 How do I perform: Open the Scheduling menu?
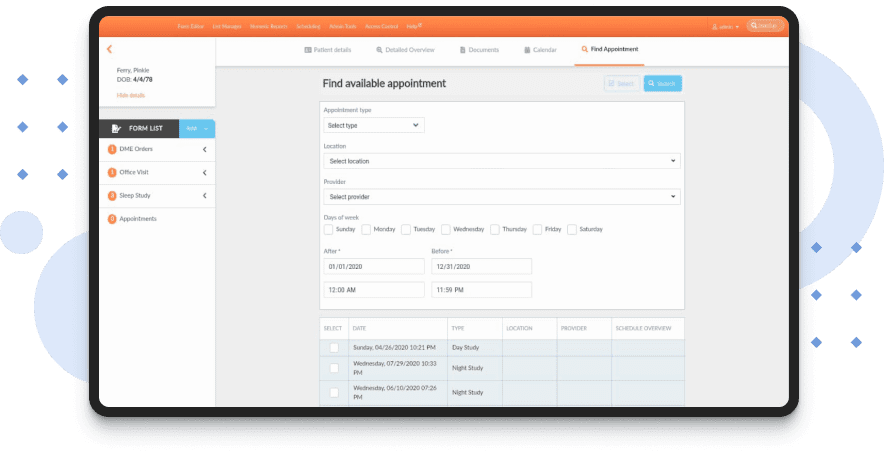pyautogui.click(x=308, y=27)
